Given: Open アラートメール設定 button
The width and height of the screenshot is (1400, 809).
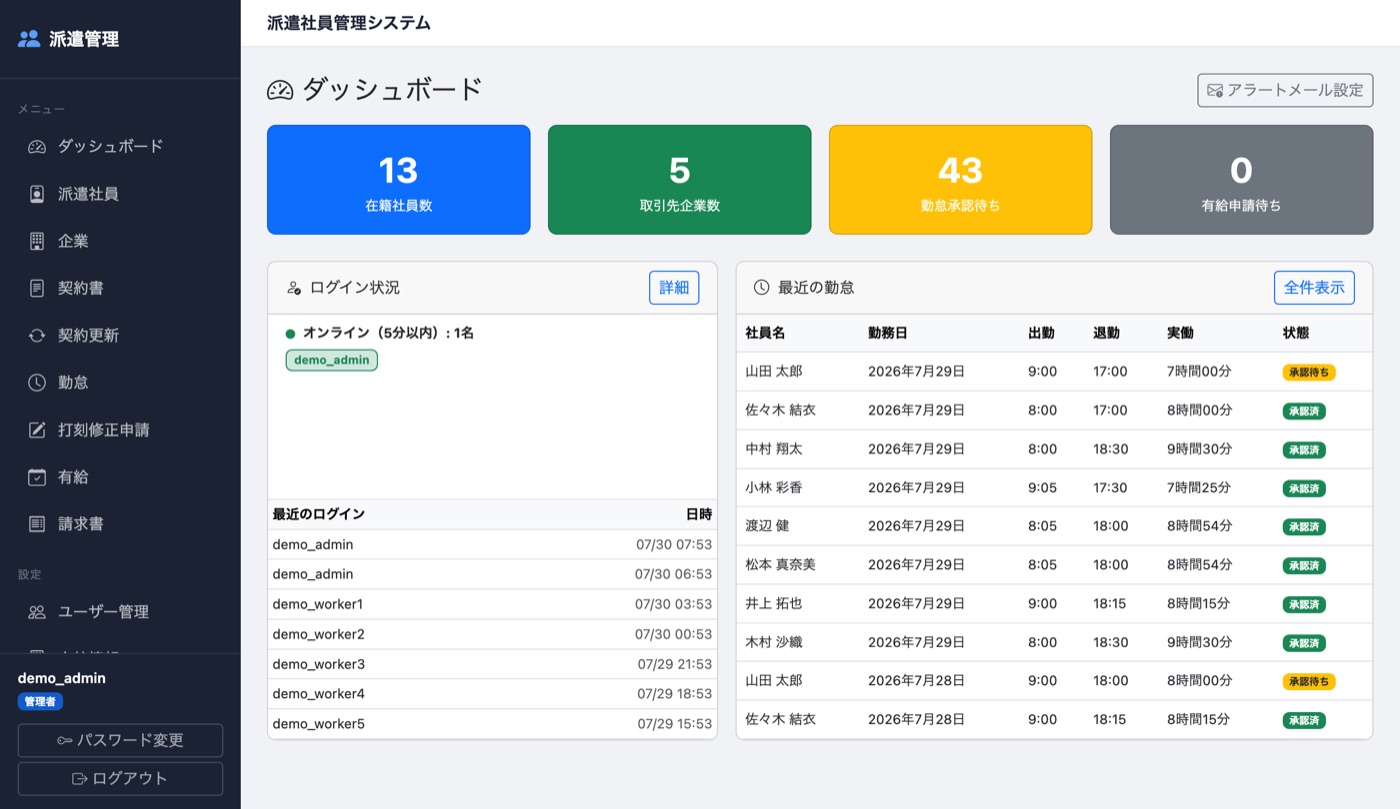Looking at the screenshot, I should pyautogui.click(x=1285, y=90).
